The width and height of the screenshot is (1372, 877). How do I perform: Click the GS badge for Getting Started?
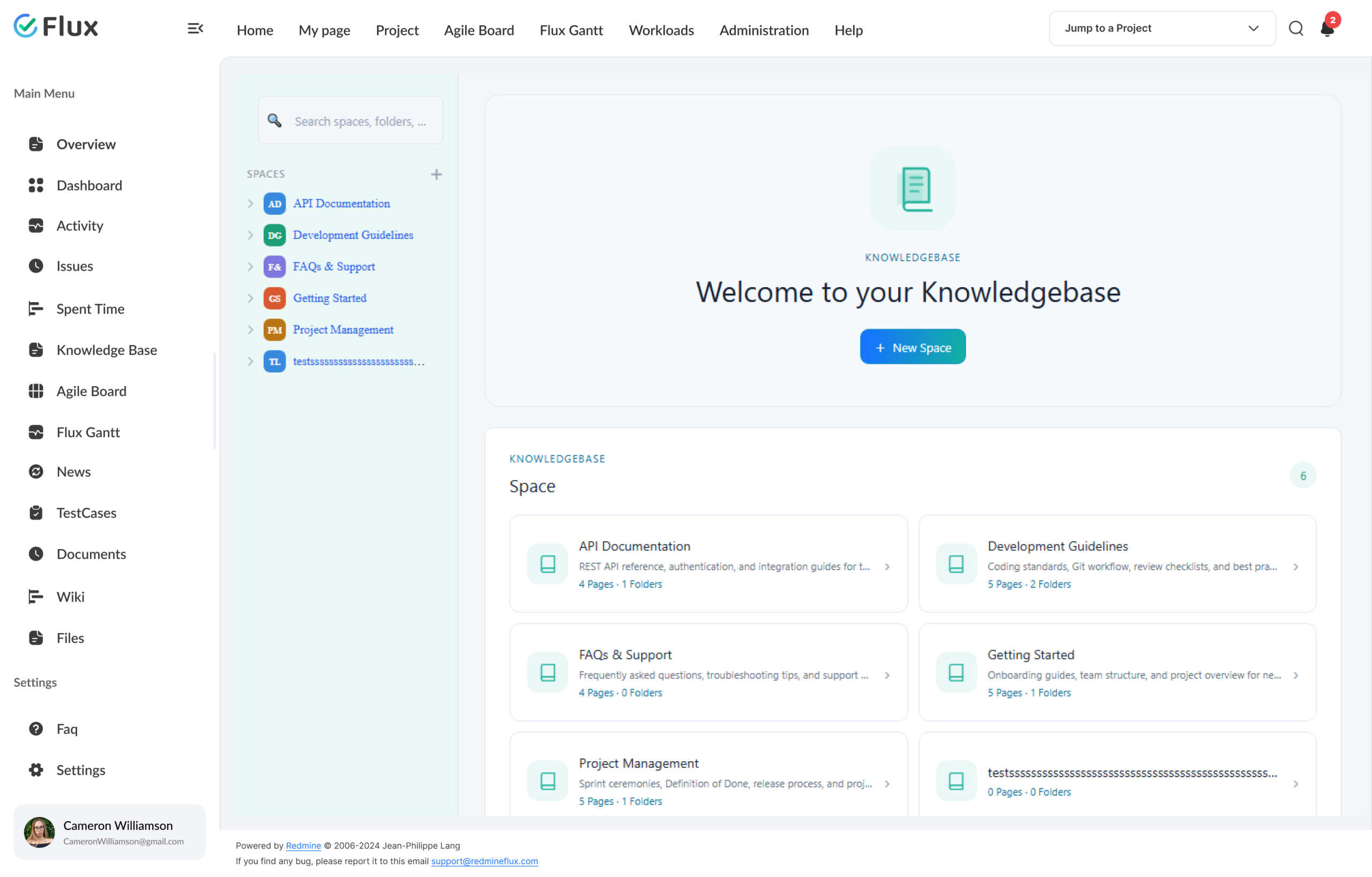[274, 298]
